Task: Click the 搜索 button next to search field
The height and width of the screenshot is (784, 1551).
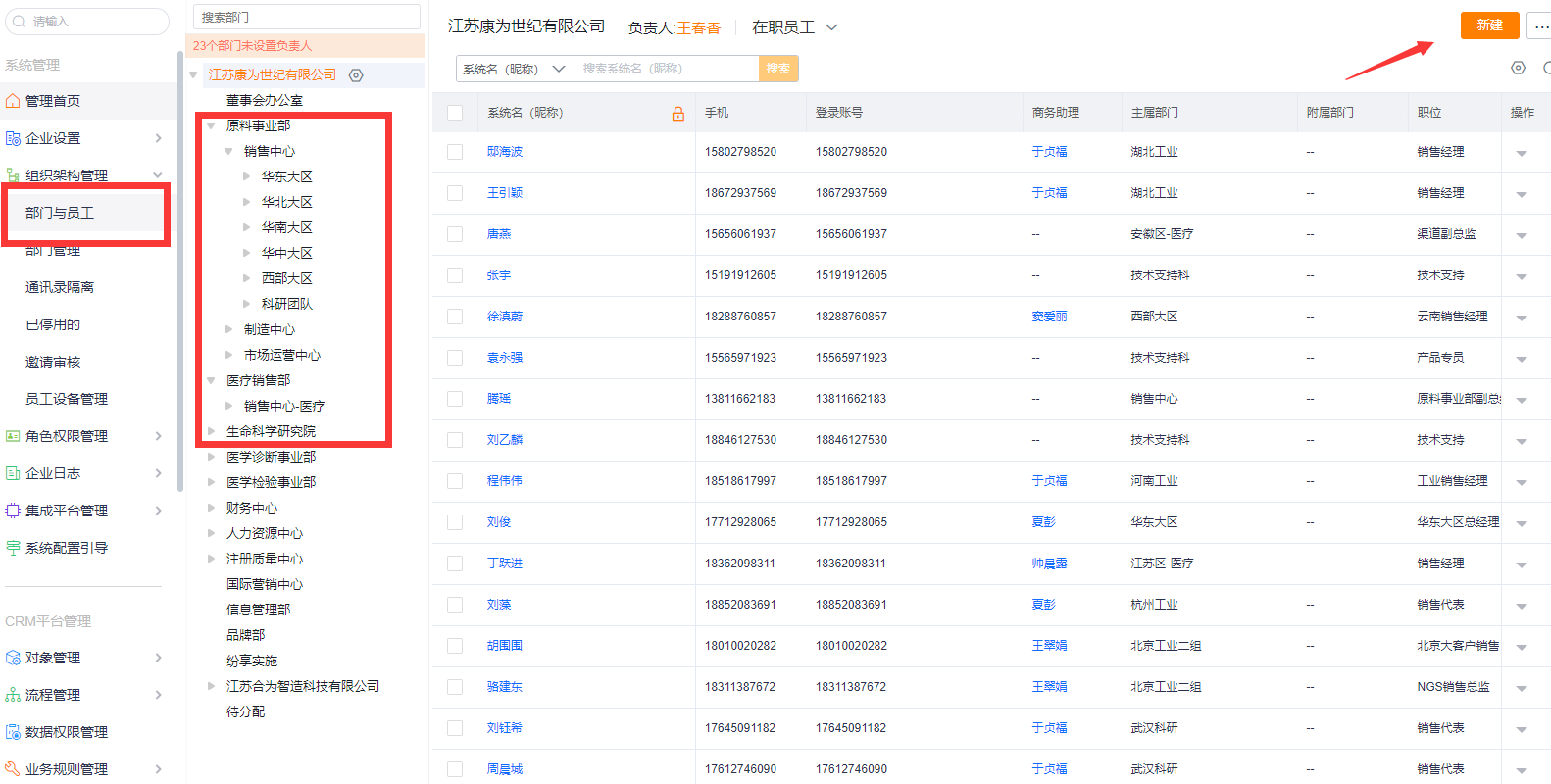Action: tap(778, 69)
